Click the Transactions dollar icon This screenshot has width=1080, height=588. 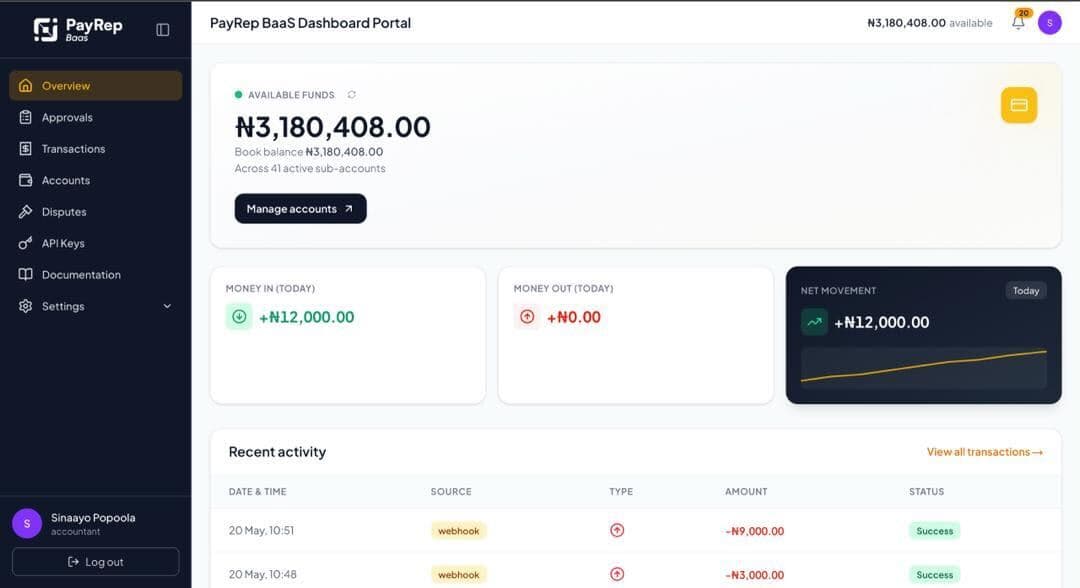[x=25, y=149]
